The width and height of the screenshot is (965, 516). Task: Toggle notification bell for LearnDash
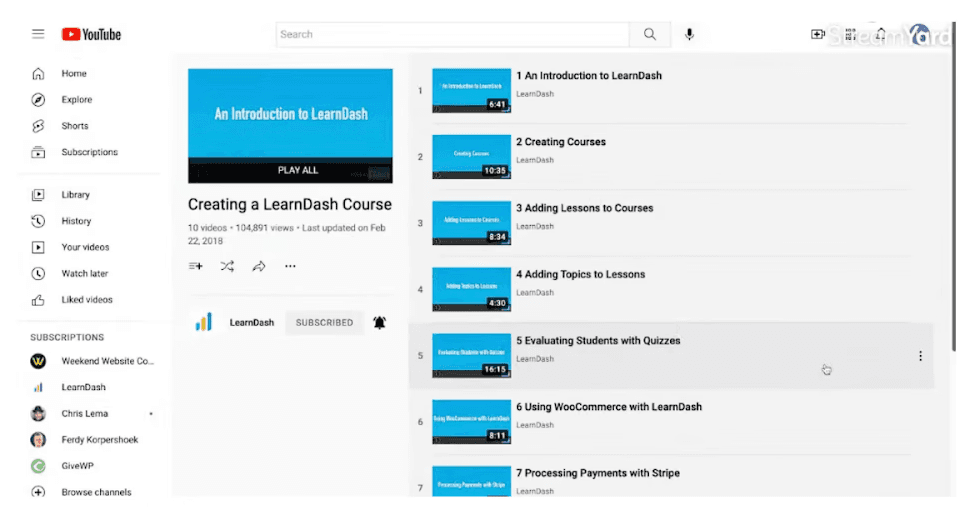(x=380, y=323)
